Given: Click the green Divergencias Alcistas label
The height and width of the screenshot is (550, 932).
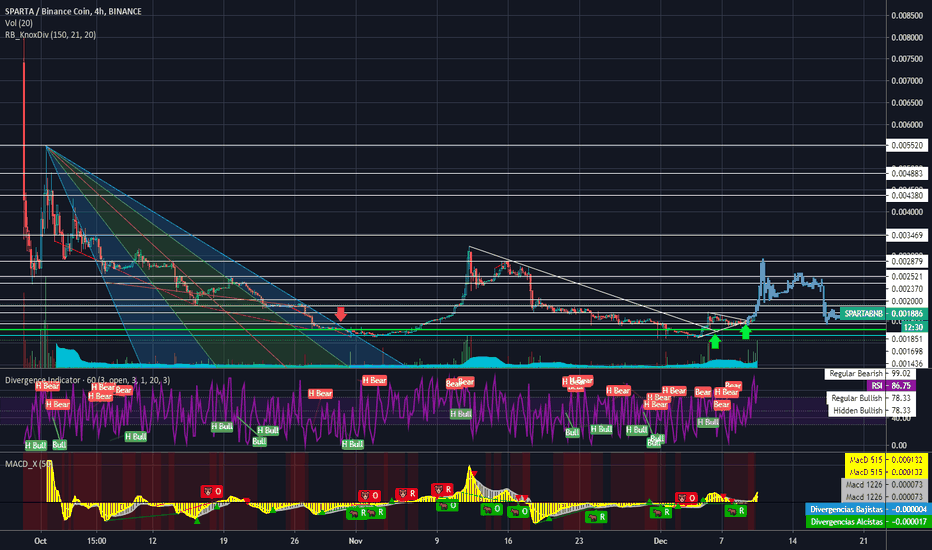Looking at the screenshot, I should click(867, 522).
